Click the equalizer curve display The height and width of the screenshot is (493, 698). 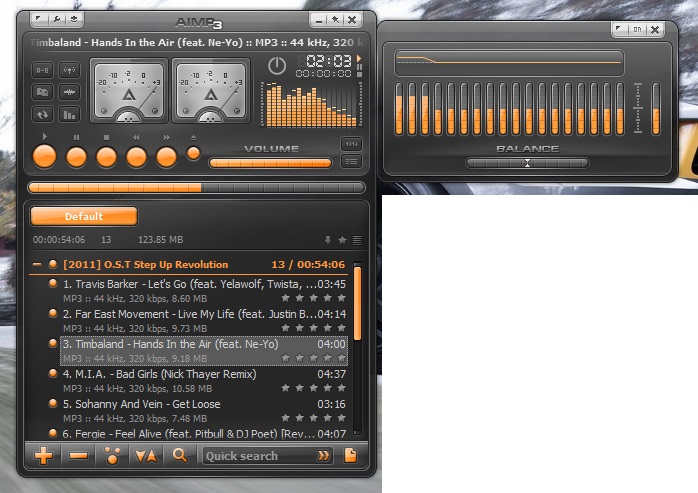pyautogui.click(x=509, y=63)
